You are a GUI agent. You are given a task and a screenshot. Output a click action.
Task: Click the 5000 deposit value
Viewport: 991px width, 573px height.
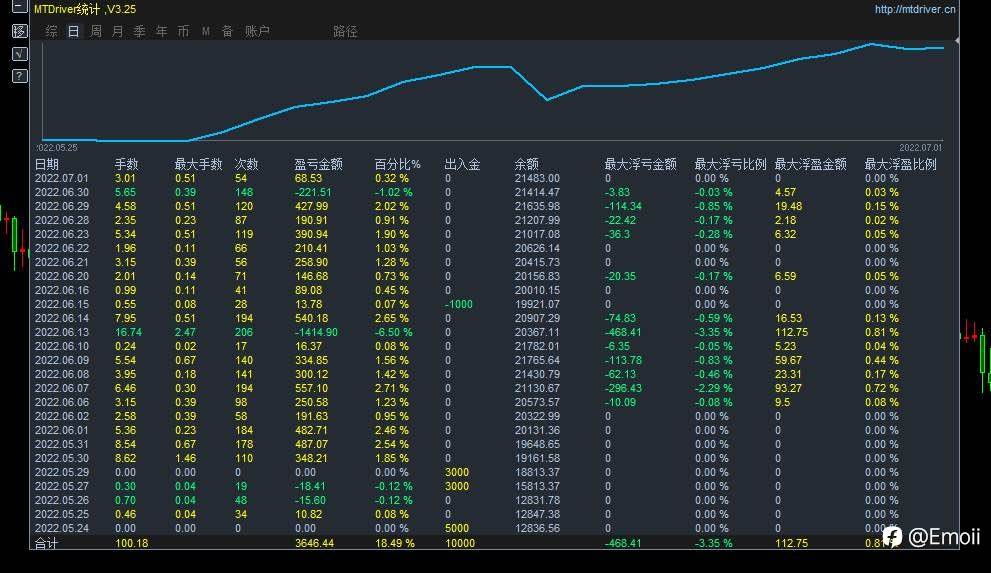pyautogui.click(x=457, y=528)
